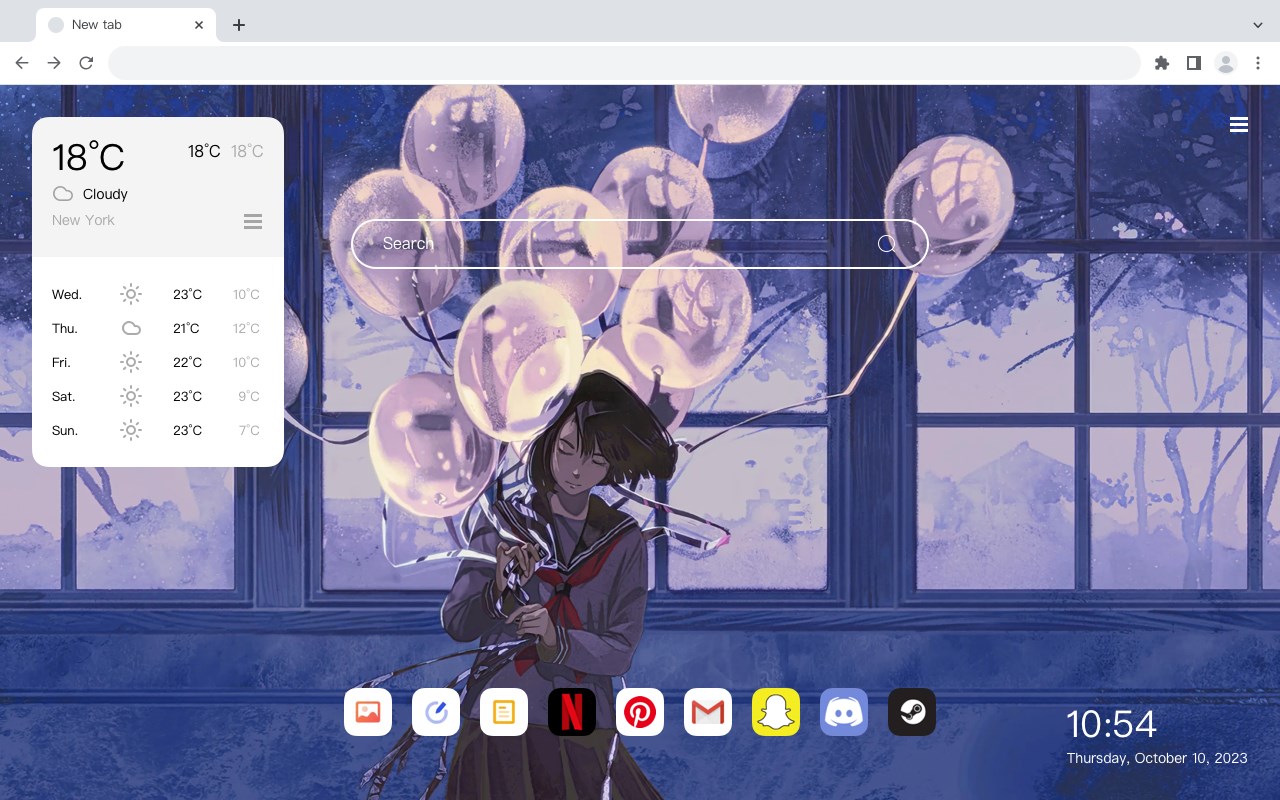The height and width of the screenshot is (800, 1280).
Task: Click the Friday sunny forecast icon
Action: (131, 362)
